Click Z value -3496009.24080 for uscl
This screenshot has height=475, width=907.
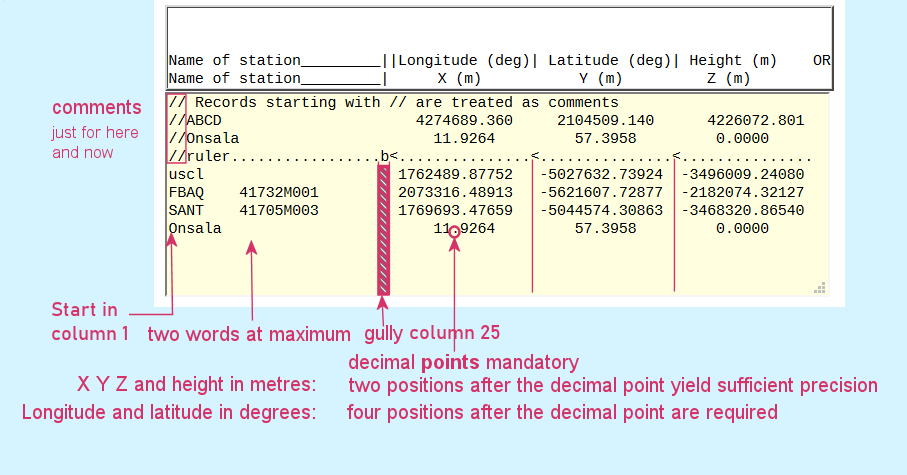click(x=743, y=174)
